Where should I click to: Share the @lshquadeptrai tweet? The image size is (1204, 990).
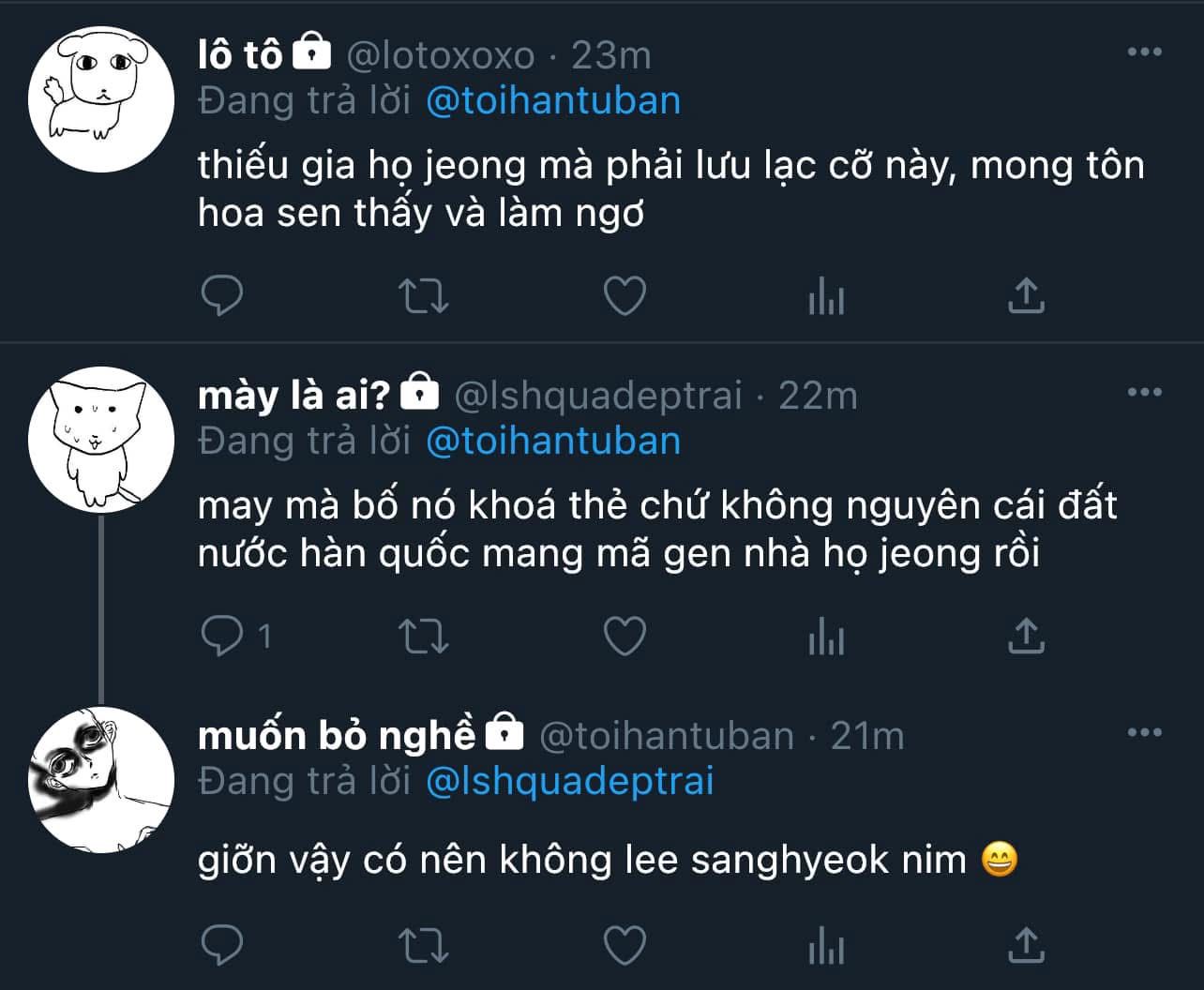[x=1026, y=637]
